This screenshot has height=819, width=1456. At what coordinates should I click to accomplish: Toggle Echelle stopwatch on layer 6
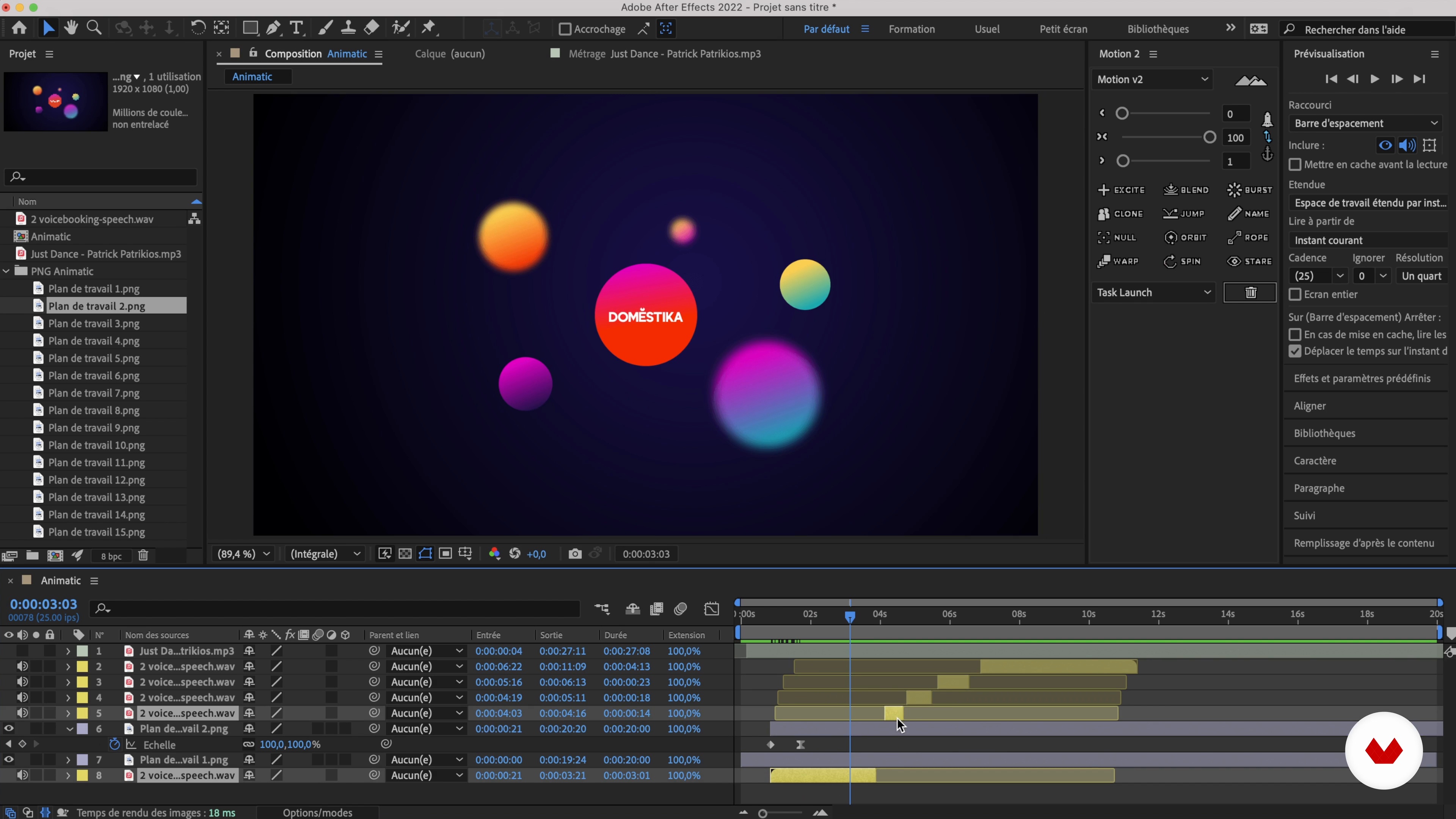tap(114, 744)
